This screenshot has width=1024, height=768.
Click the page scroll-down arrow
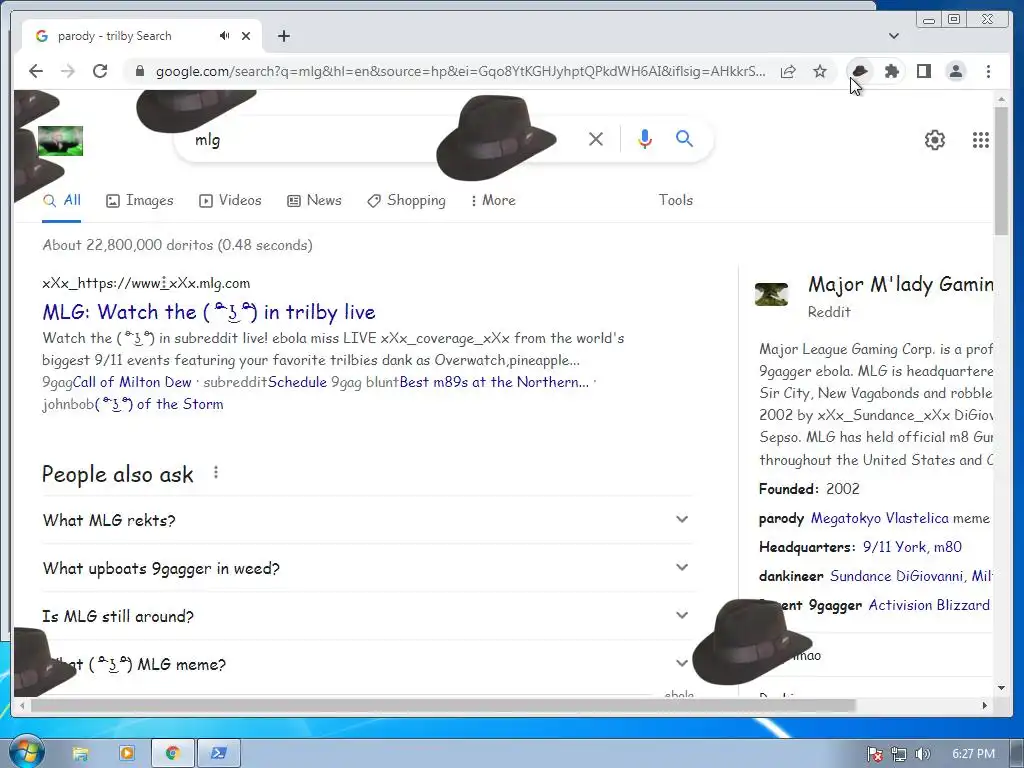point(1001,688)
